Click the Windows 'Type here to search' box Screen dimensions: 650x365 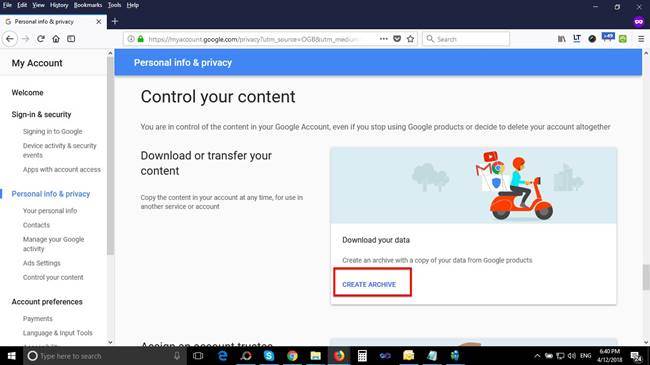[x=104, y=356]
